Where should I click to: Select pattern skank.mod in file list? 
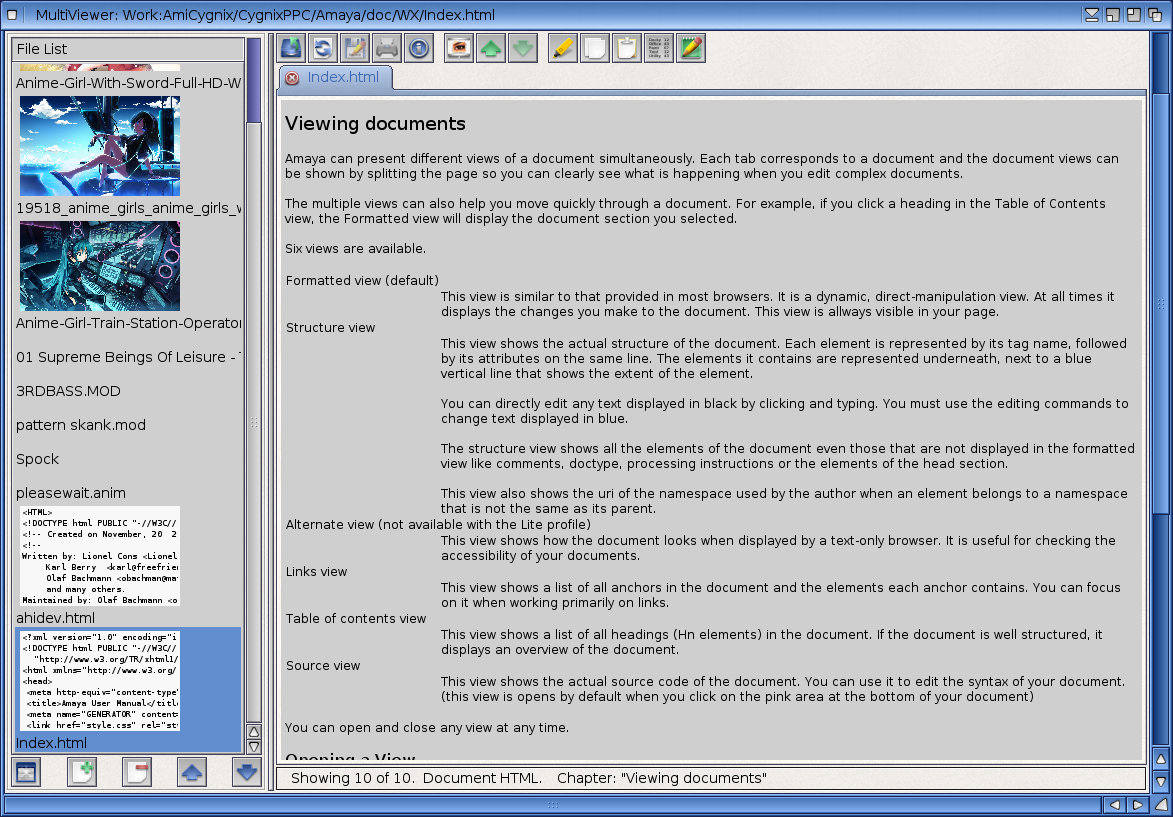pyautogui.click(x=81, y=425)
